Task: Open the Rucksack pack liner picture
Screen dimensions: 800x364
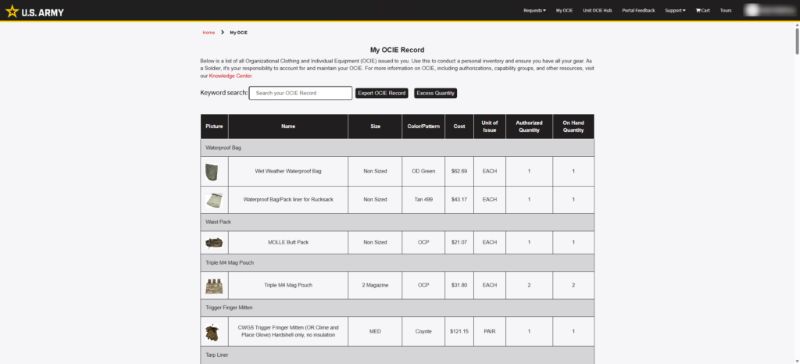Action: [x=213, y=200]
